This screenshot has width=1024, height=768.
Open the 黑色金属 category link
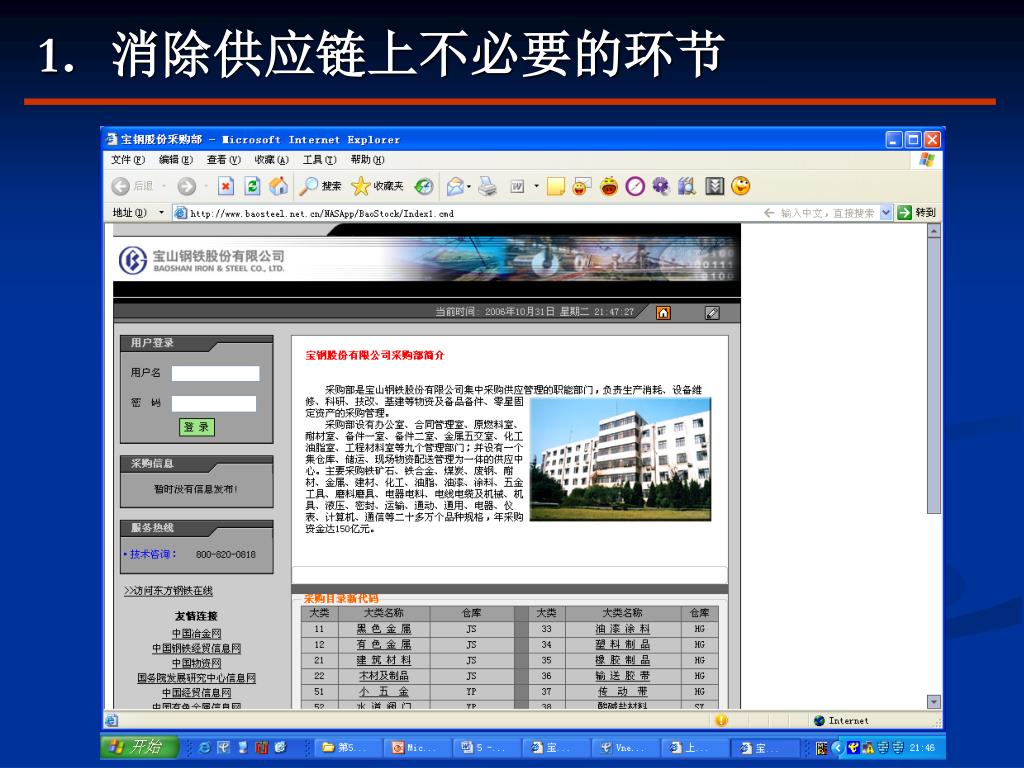pos(384,629)
